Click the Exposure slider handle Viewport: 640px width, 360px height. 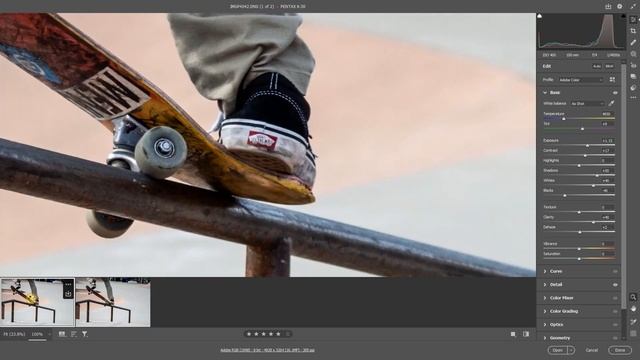pyautogui.click(x=588, y=145)
